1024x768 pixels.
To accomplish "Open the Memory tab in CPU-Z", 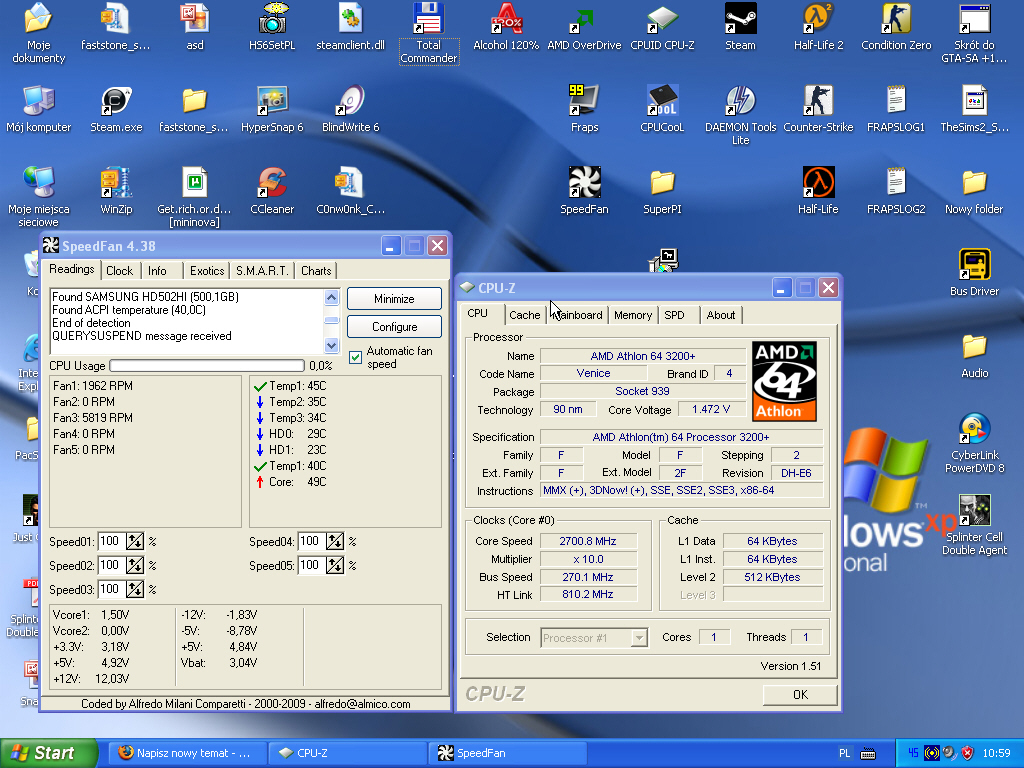I will point(632,315).
